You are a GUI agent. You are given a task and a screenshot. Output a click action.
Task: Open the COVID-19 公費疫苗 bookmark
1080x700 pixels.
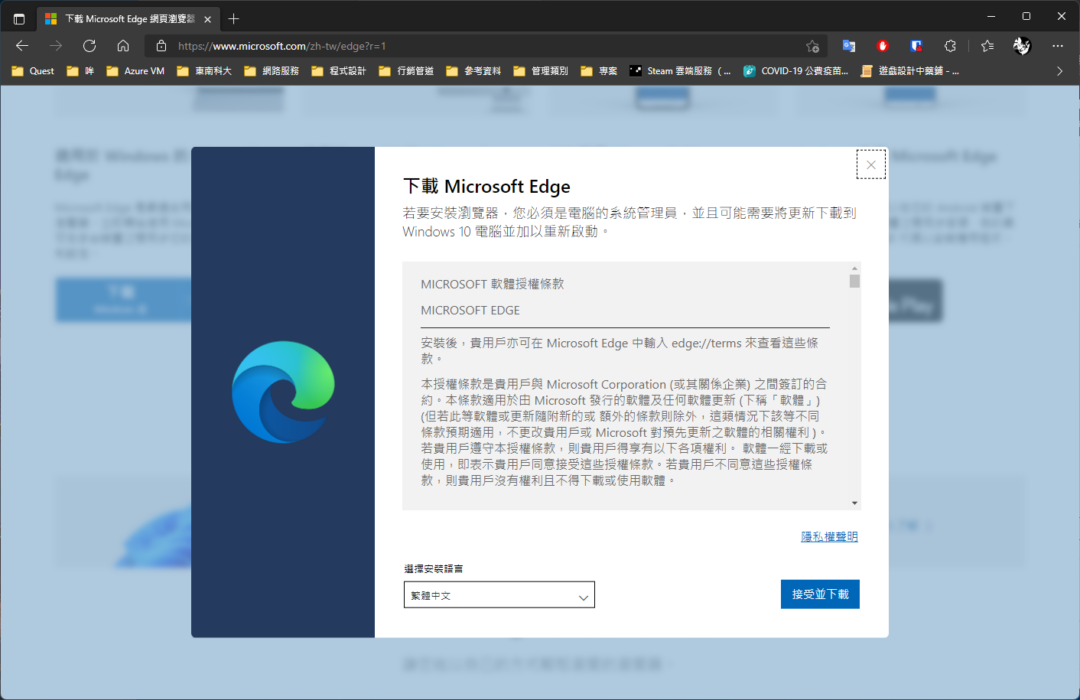(796, 71)
